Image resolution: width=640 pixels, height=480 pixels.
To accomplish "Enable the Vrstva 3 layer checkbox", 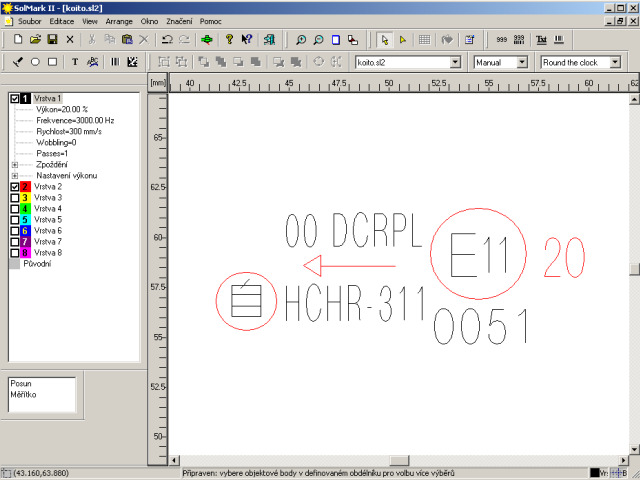I will [x=14, y=198].
